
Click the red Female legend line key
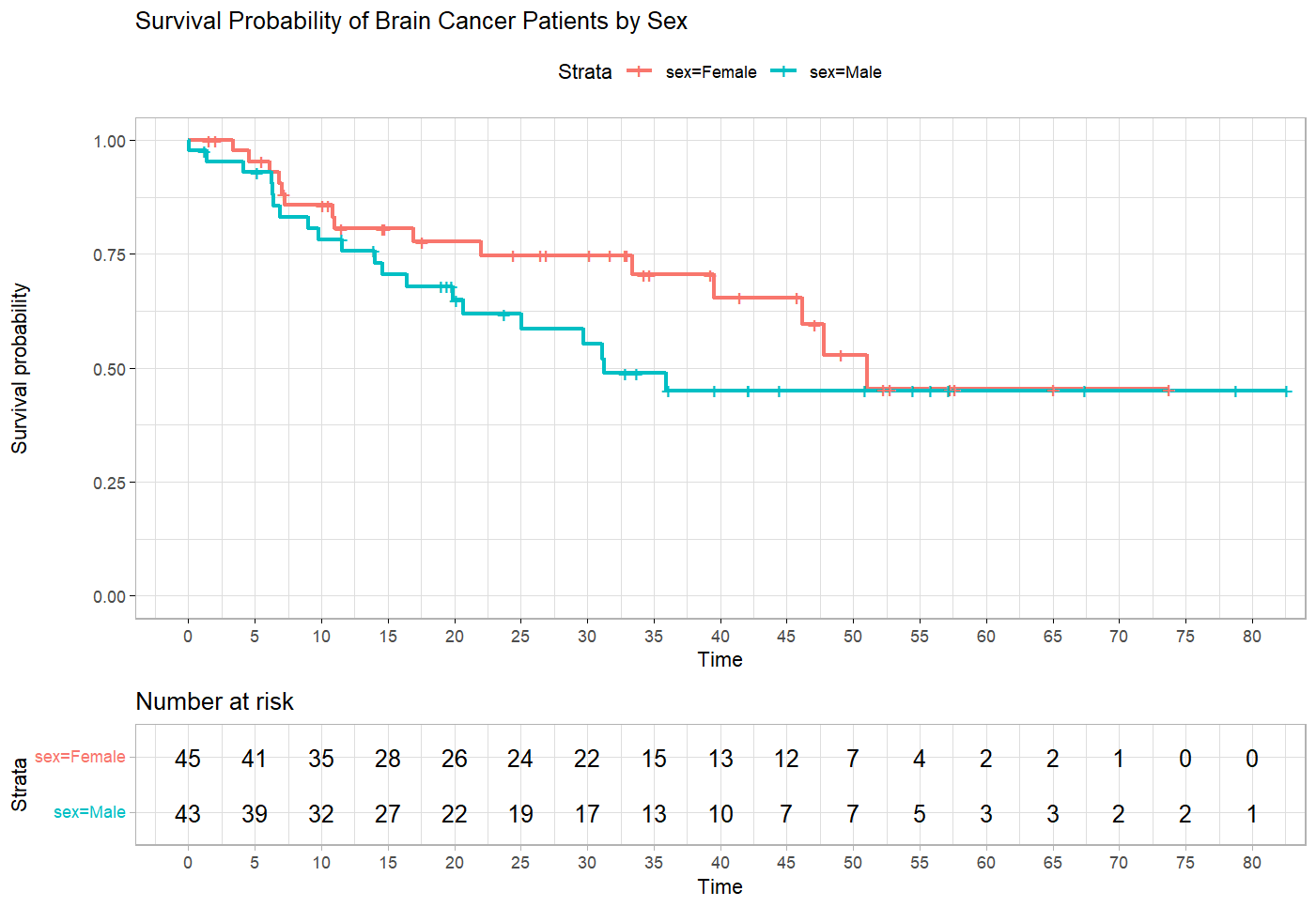click(x=640, y=71)
